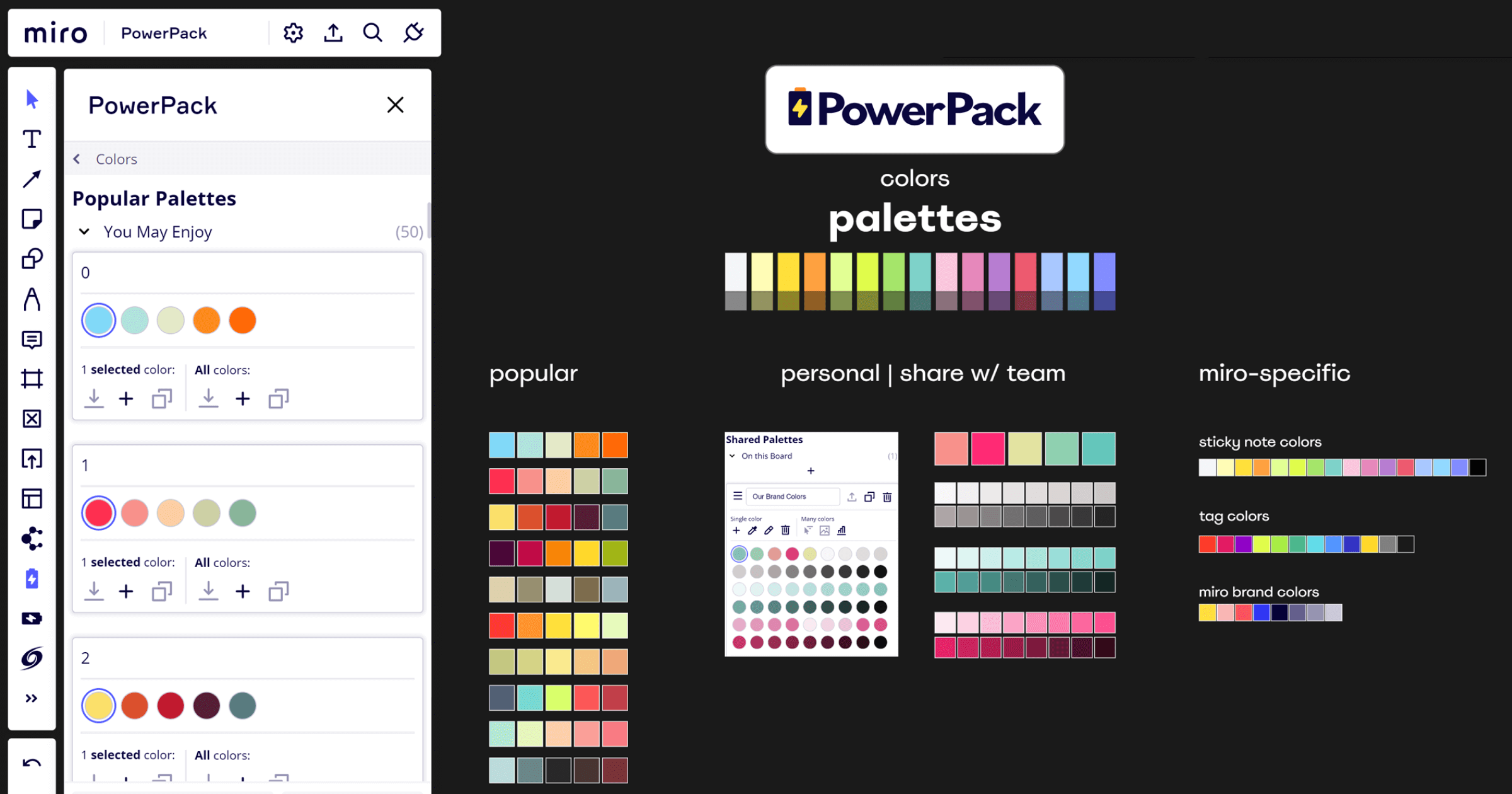Select the pen drawing tool
Viewport: 1512px width, 794px height.
click(31, 299)
